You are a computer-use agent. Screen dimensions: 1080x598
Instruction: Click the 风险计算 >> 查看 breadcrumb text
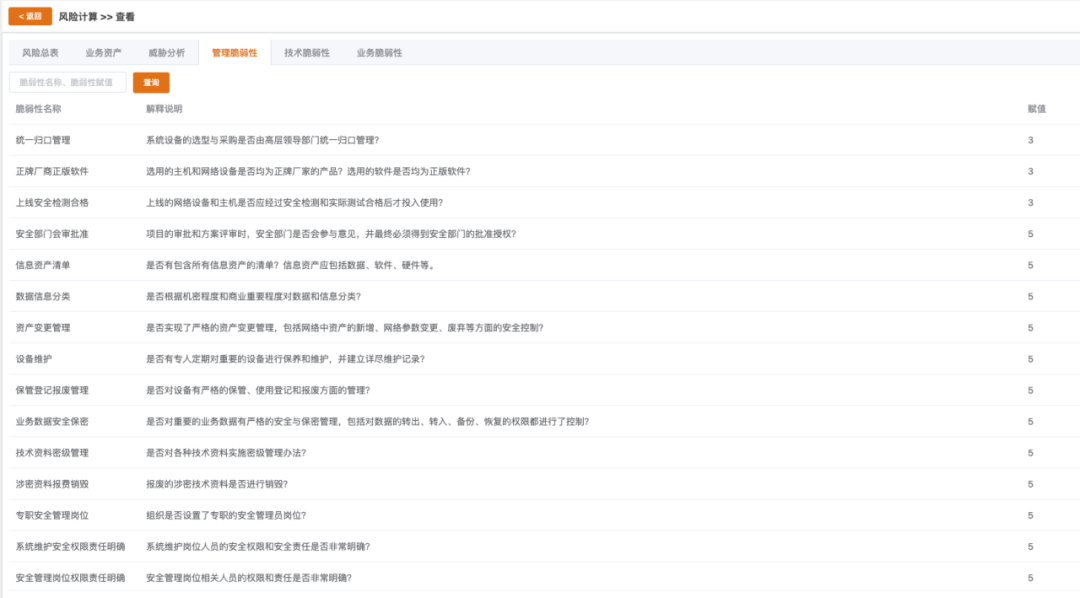coord(96,17)
